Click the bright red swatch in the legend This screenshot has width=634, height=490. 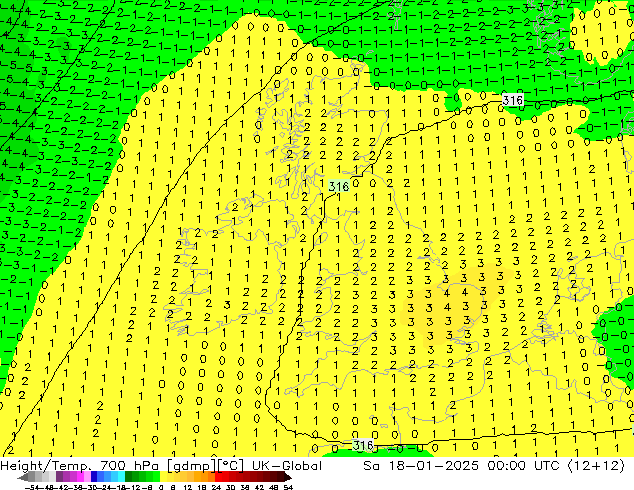[218, 477]
